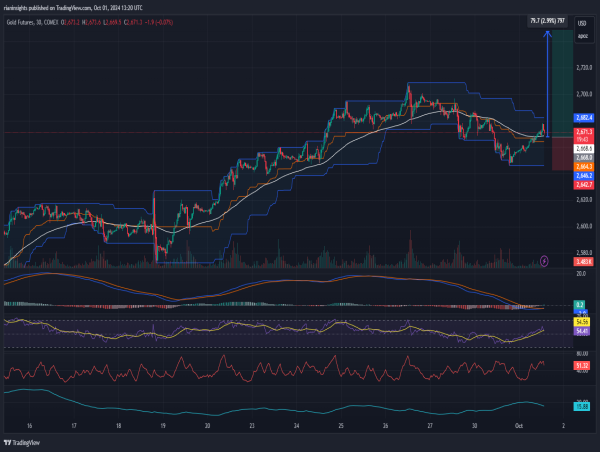Click the cyan 15.88 indicator label
The image size is (600, 452).
(582, 406)
